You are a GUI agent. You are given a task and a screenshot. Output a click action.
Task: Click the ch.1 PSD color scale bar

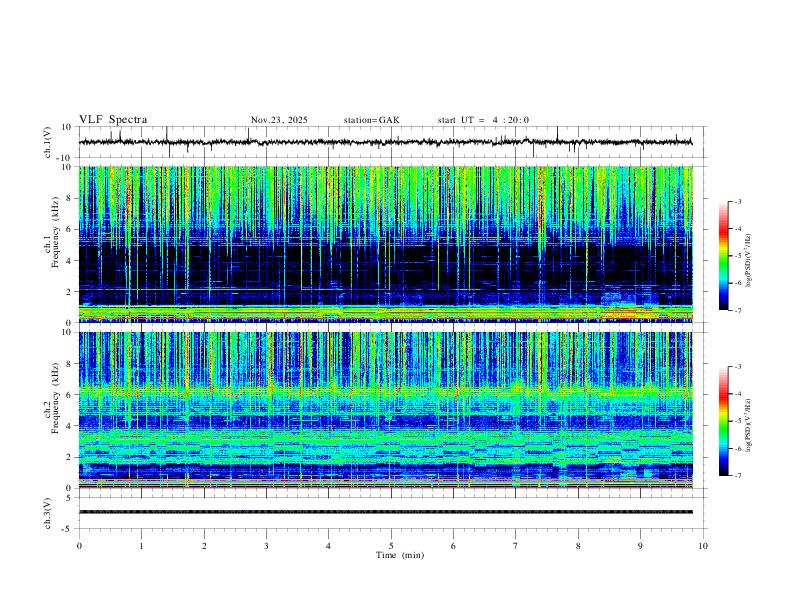(724, 256)
